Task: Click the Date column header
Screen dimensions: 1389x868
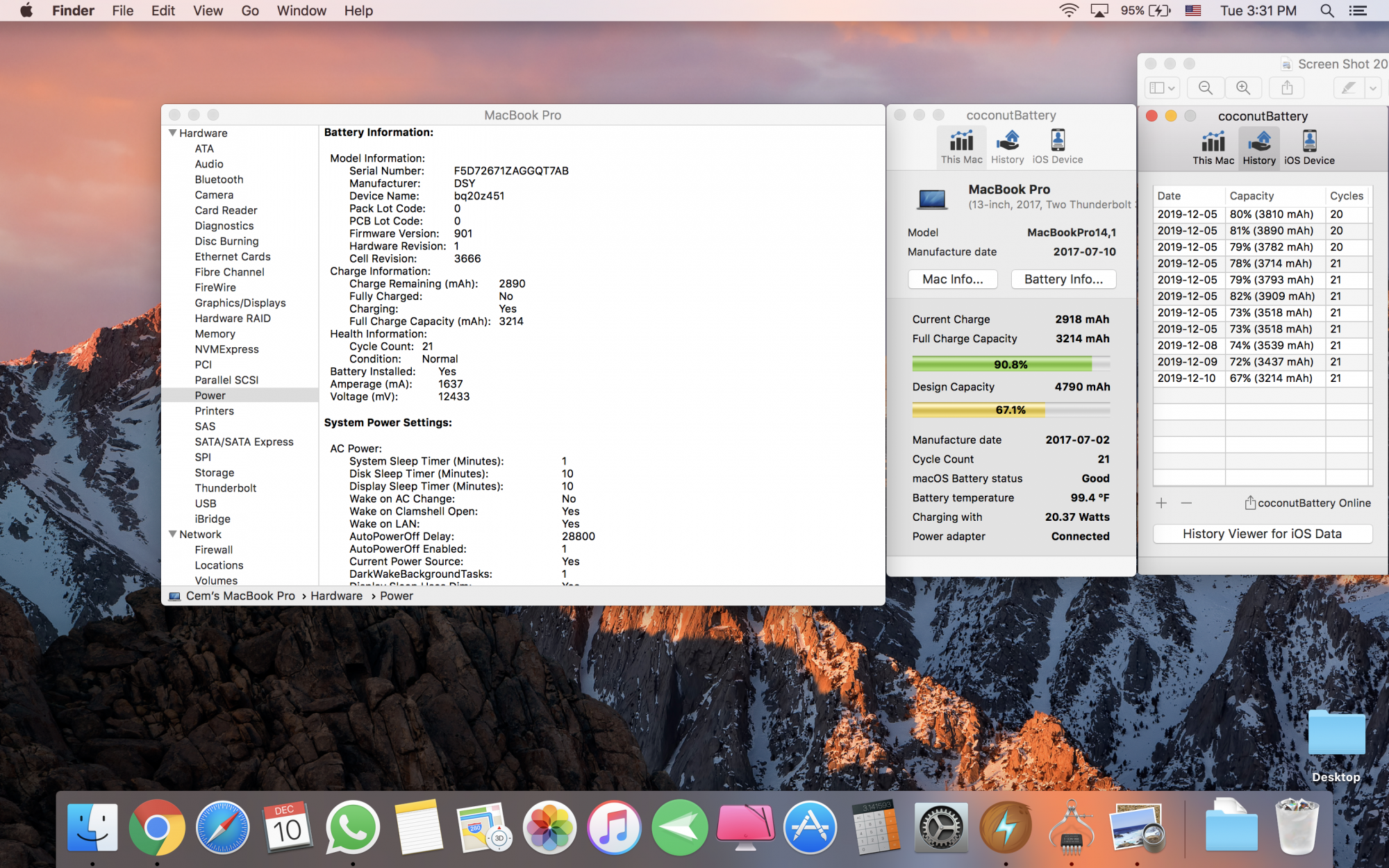Action: click(x=1189, y=196)
